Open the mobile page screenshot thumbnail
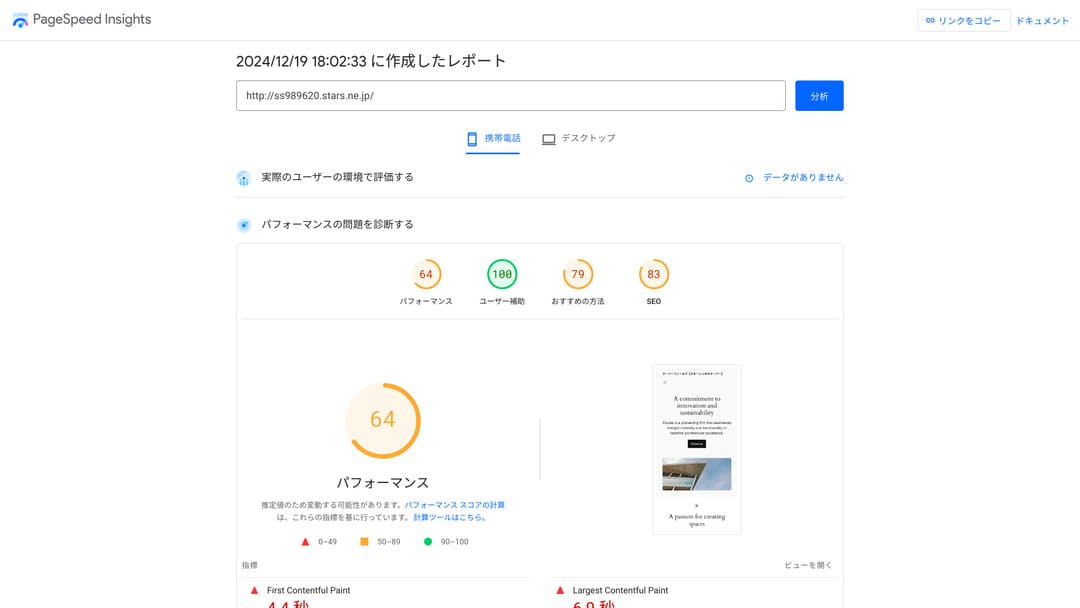 [x=696, y=449]
